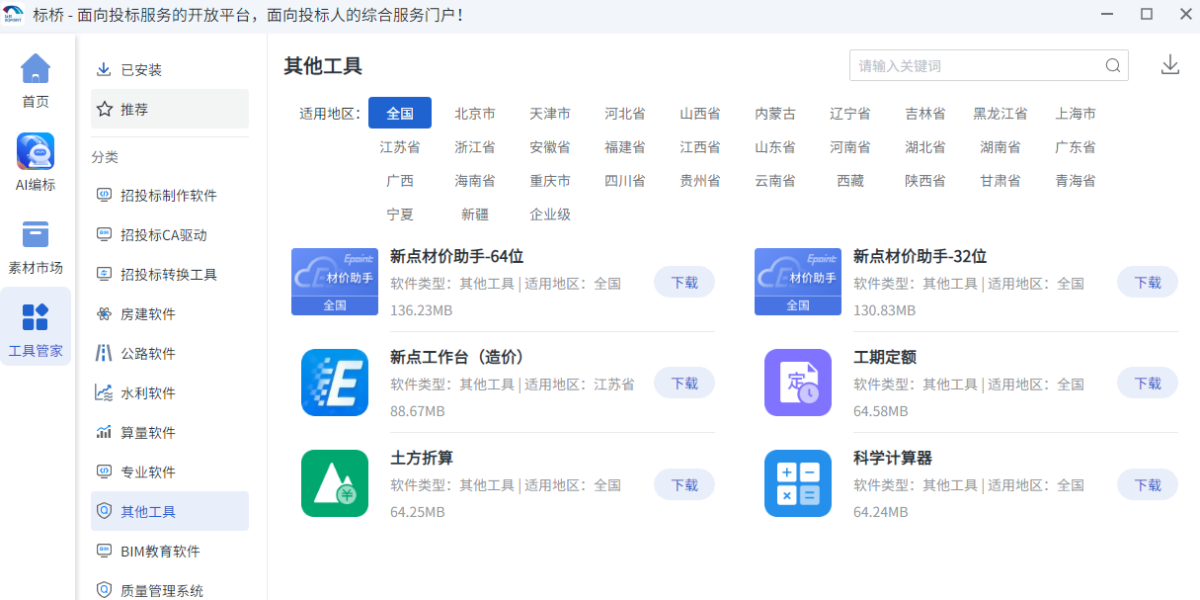Download the 科学计算器 tool

(1147, 485)
